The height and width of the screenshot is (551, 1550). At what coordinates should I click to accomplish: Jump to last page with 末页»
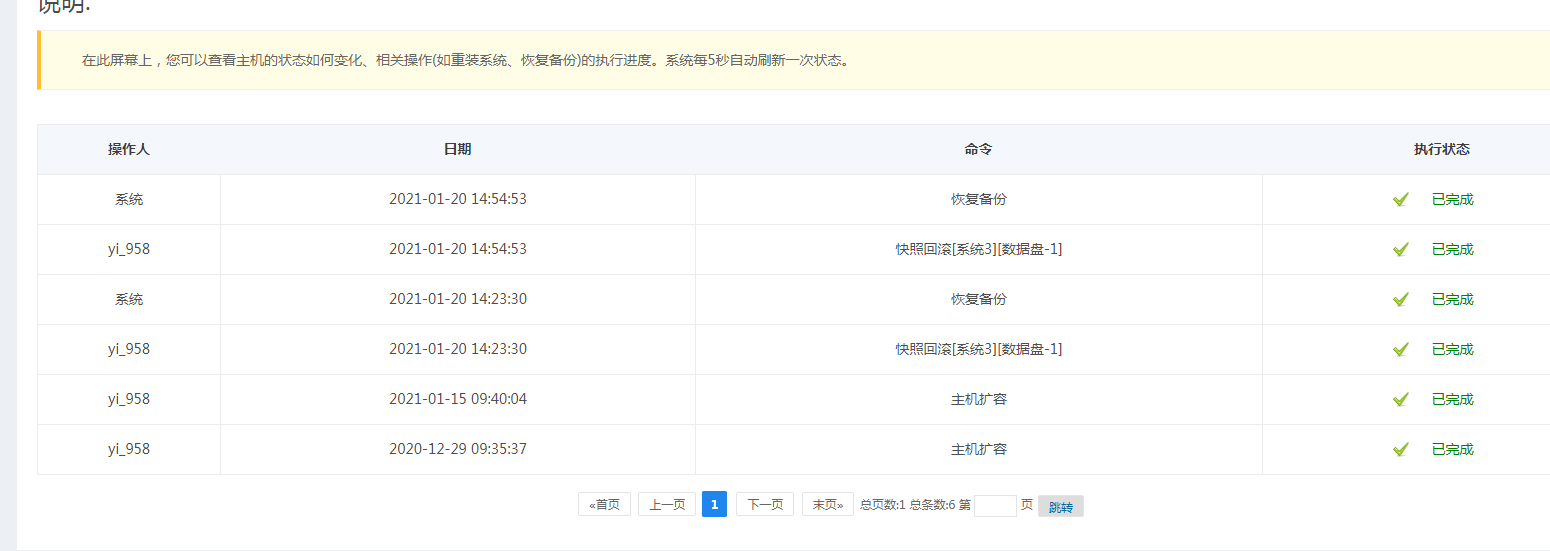(828, 504)
